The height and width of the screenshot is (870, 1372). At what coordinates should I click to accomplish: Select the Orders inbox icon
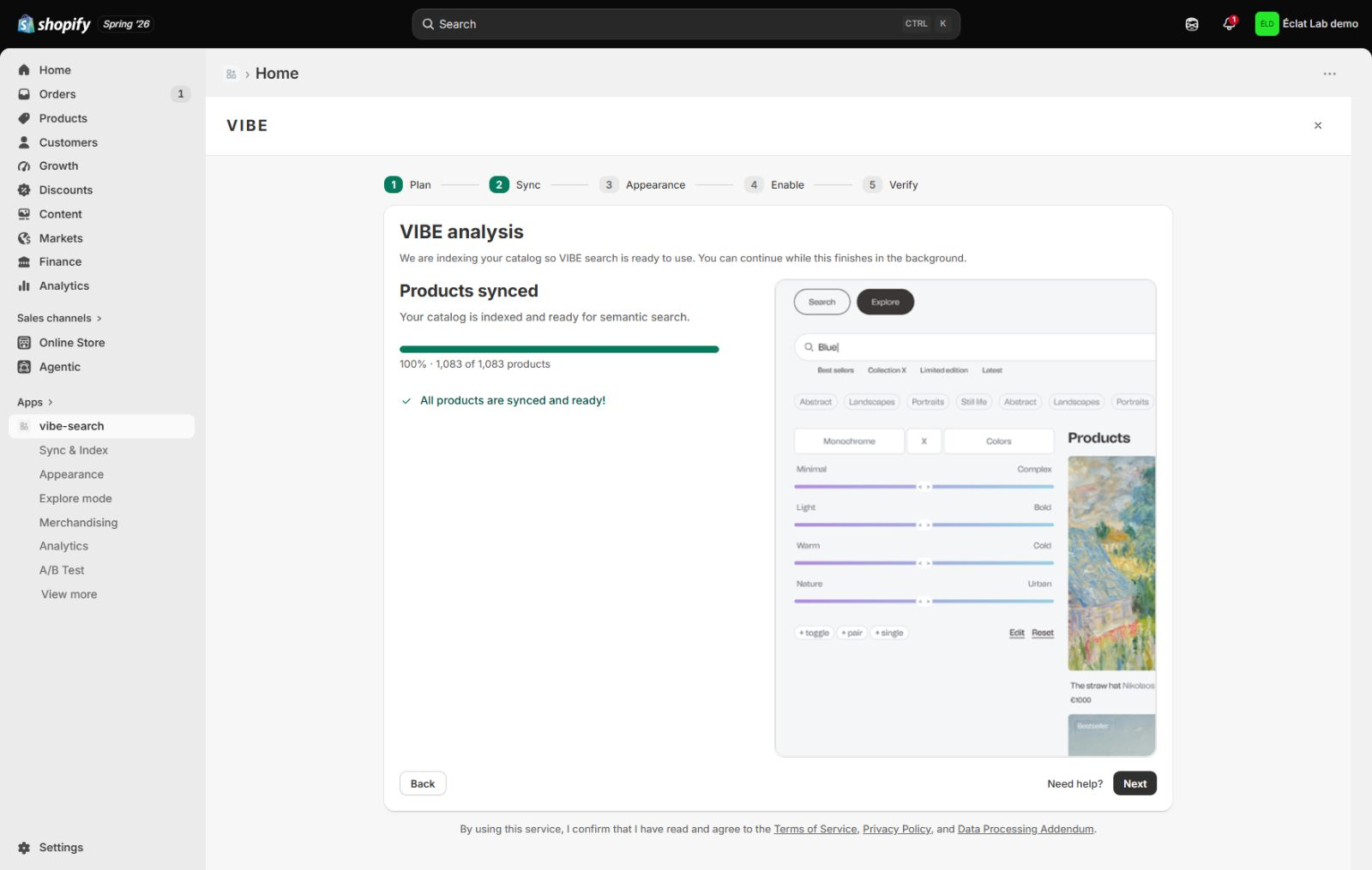point(24,94)
